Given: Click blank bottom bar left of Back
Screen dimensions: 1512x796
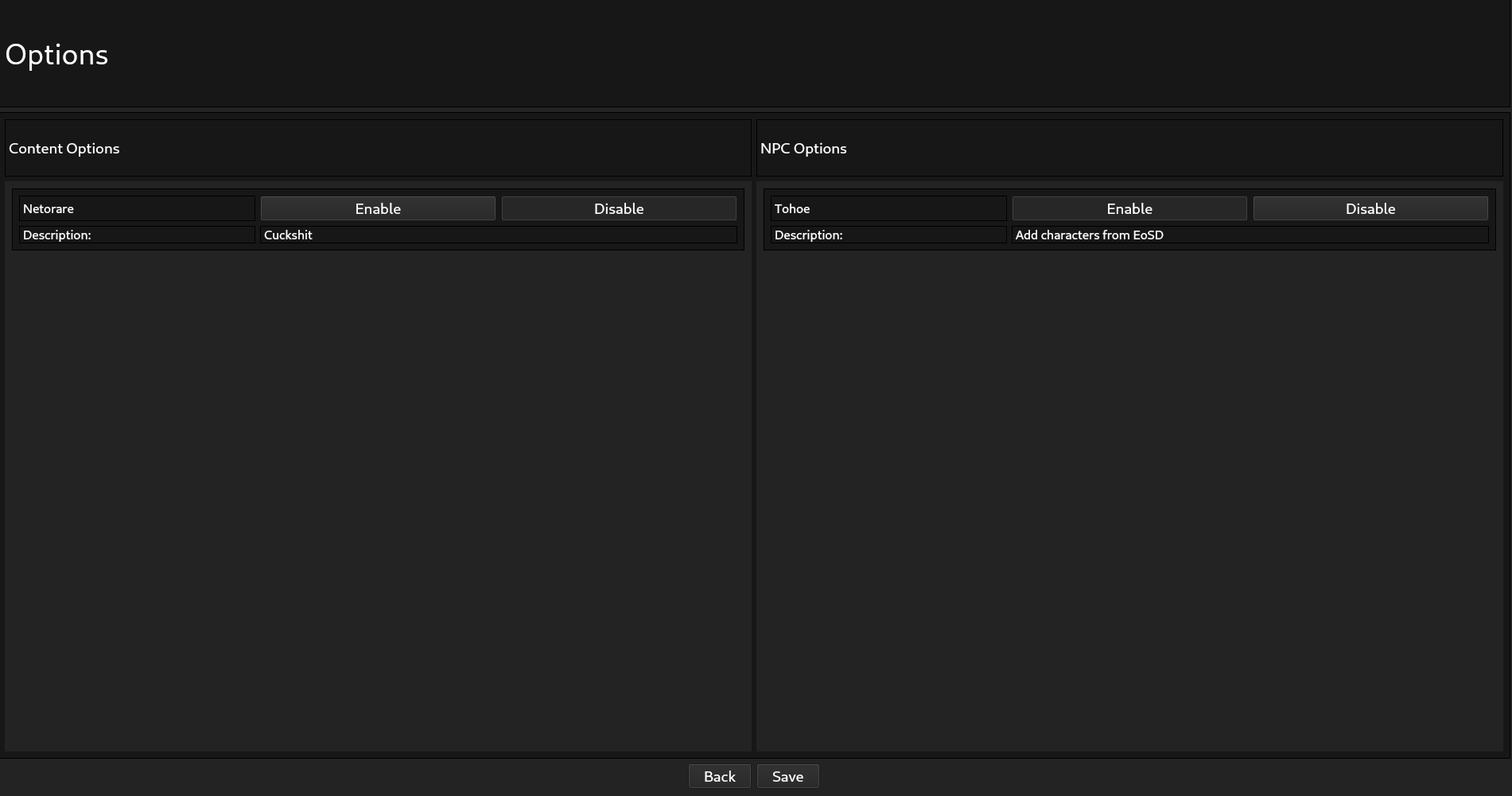Looking at the screenshot, I should point(342,776).
